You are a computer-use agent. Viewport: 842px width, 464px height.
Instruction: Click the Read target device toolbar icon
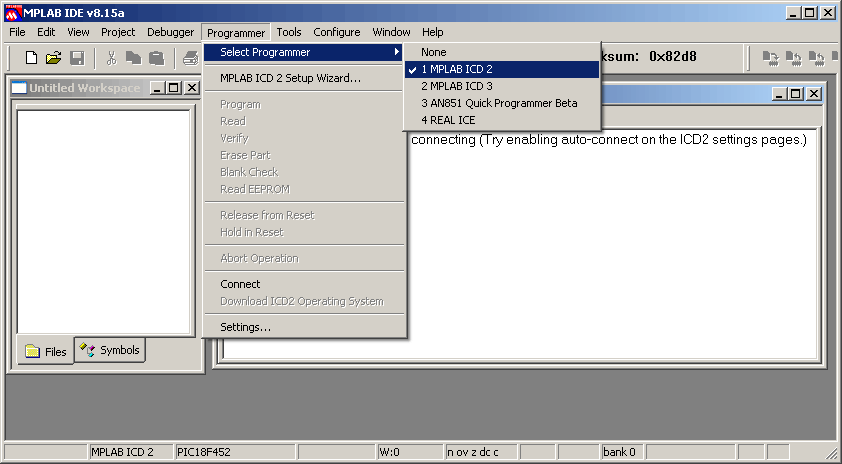pyautogui.click(x=793, y=57)
